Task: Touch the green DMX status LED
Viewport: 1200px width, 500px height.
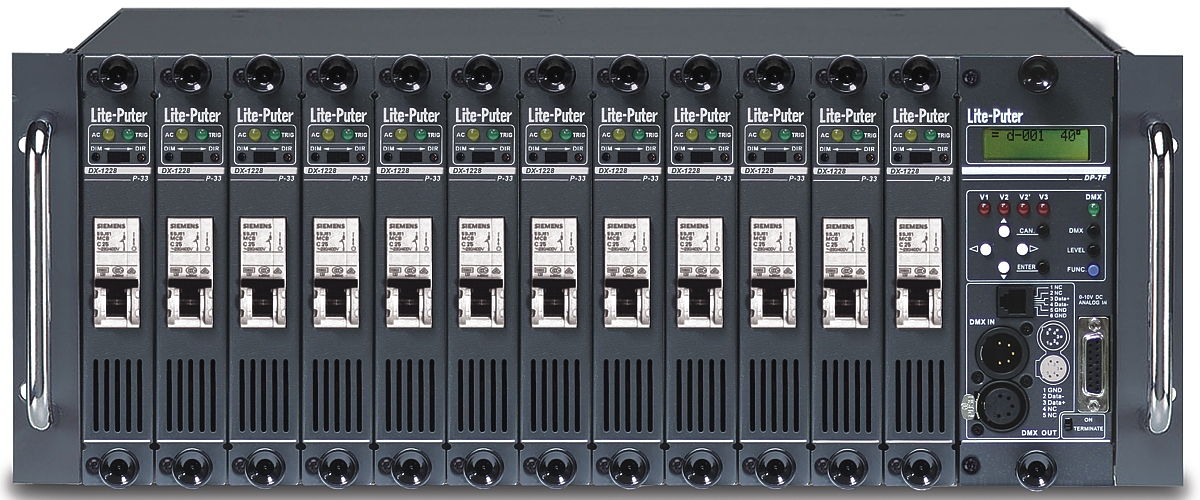Action: 1094,210
